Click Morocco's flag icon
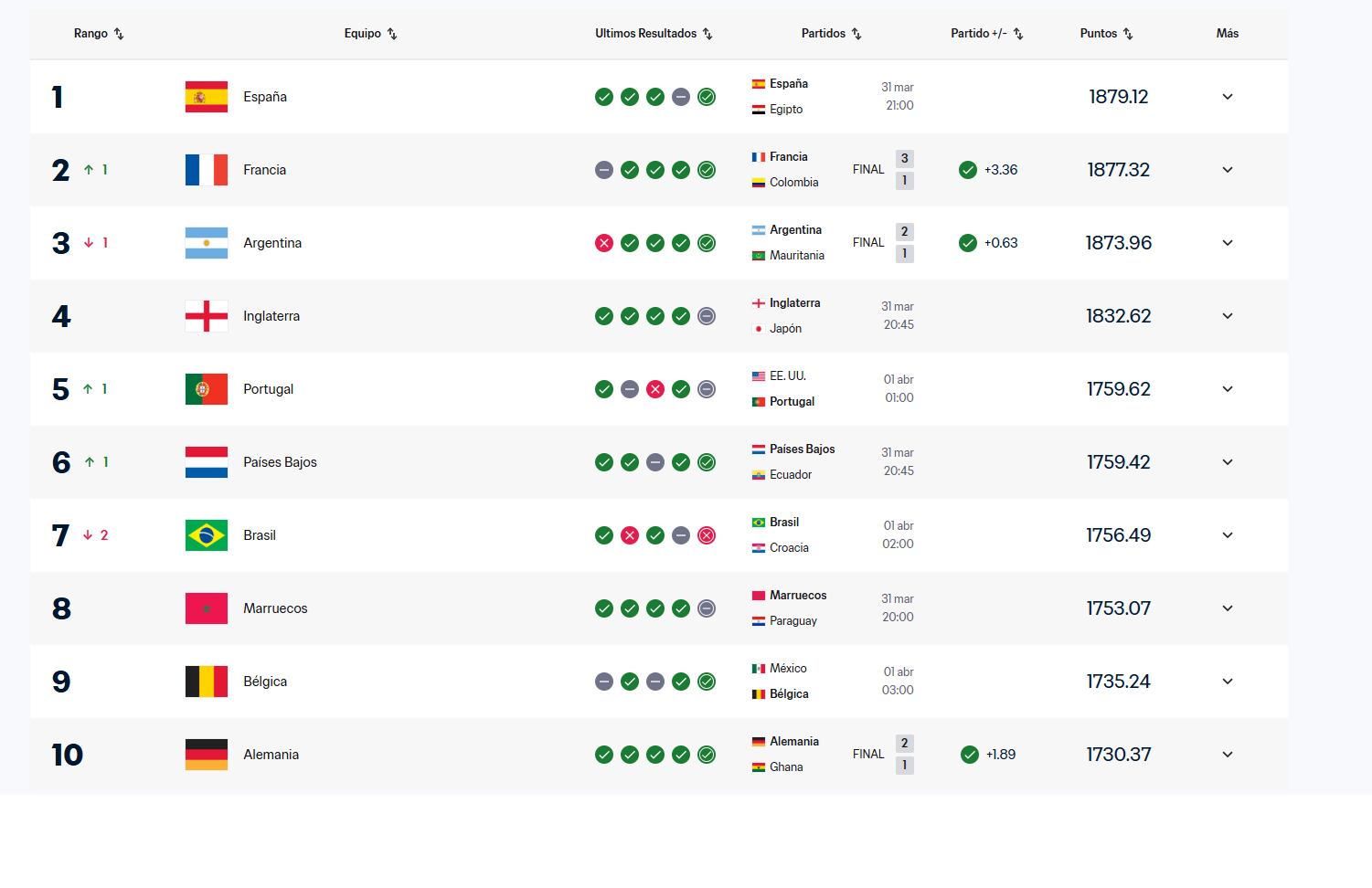Screen dimensions: 1372x888 click(x=206, y=608)
